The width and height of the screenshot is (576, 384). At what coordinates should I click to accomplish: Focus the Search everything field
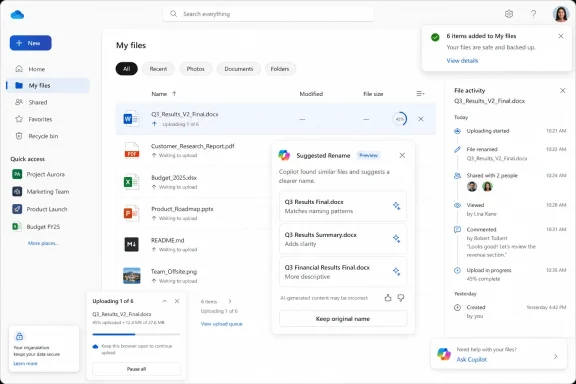(x=268, y=14)
